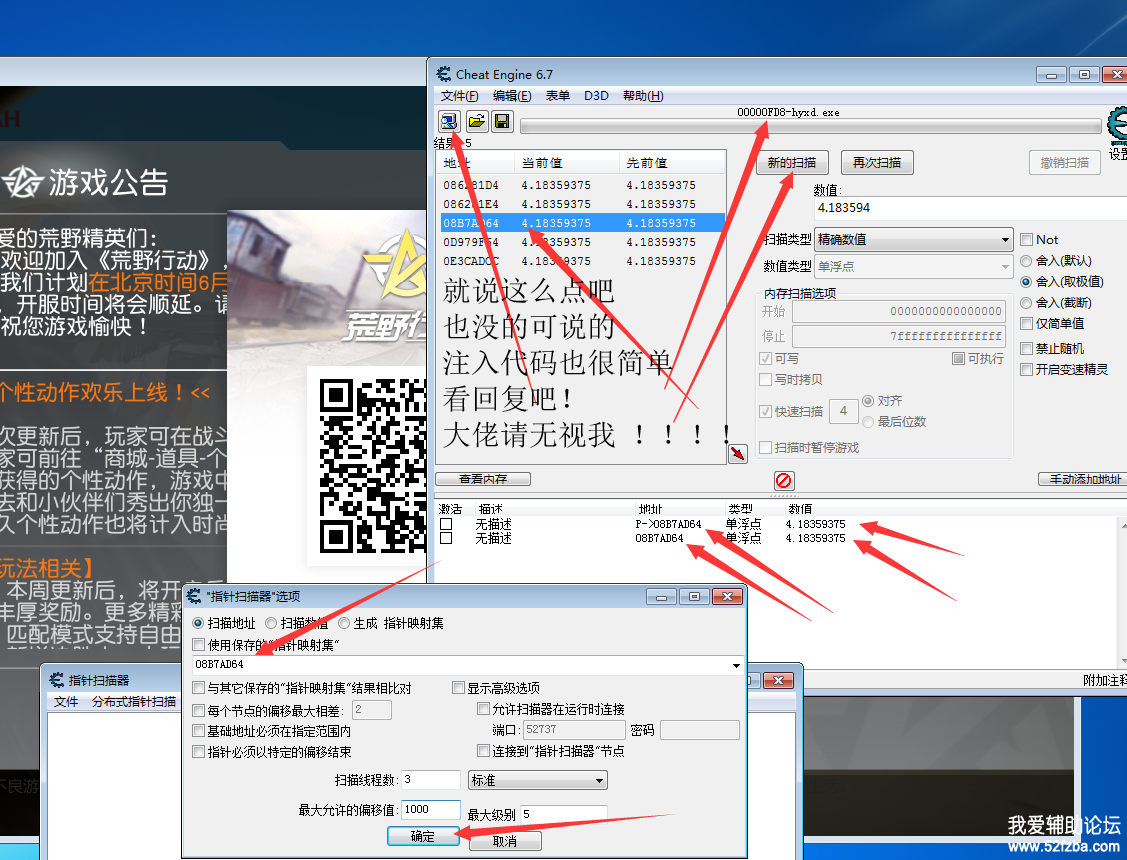1127x860 pixels.
Task: Click the open folder icon in Cheat Engine toolbar
Action: (477, 121)
